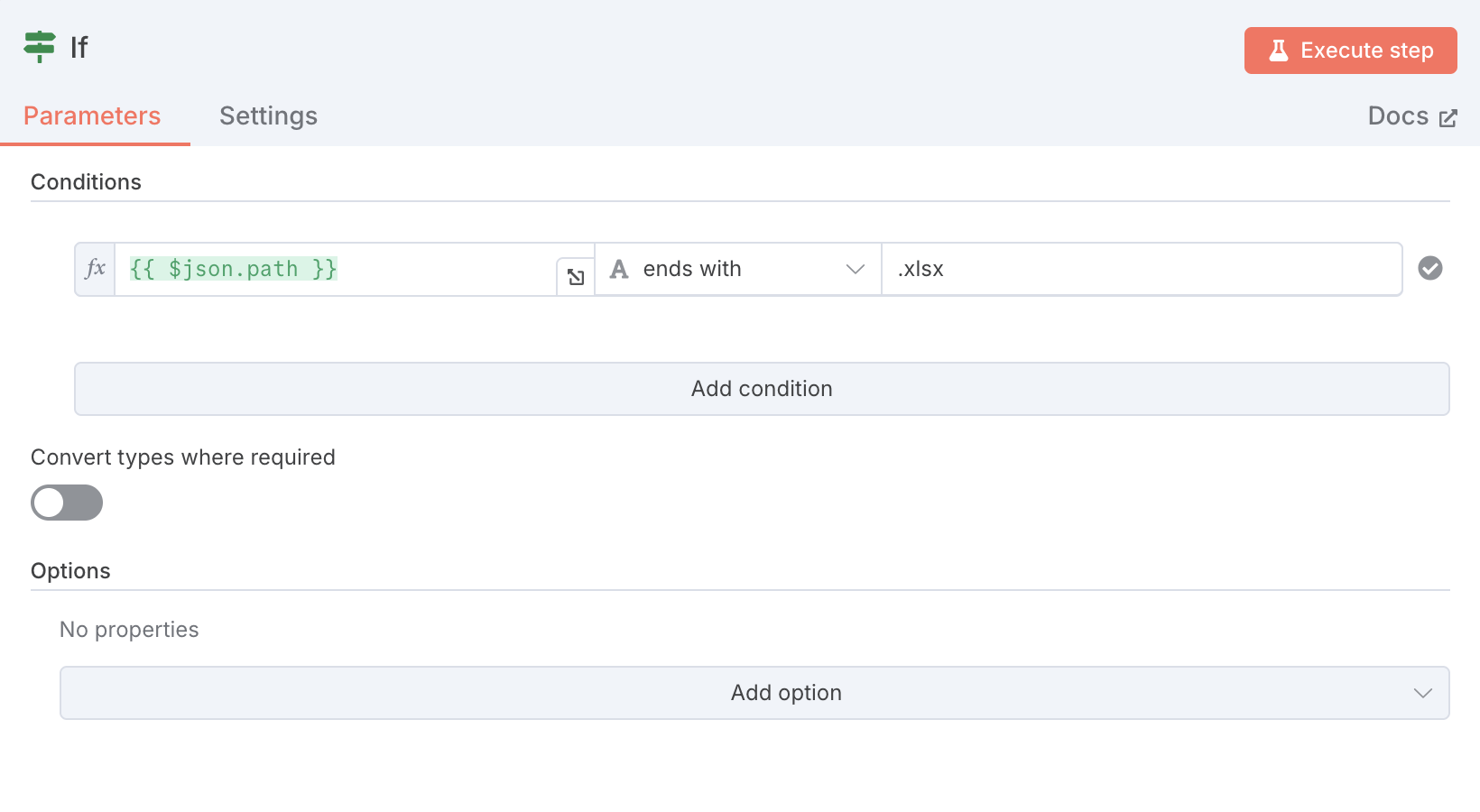Click the string type 'A' icon
Screen dimensions: 1480x812
pyautogui.click(x=619, y=269)
